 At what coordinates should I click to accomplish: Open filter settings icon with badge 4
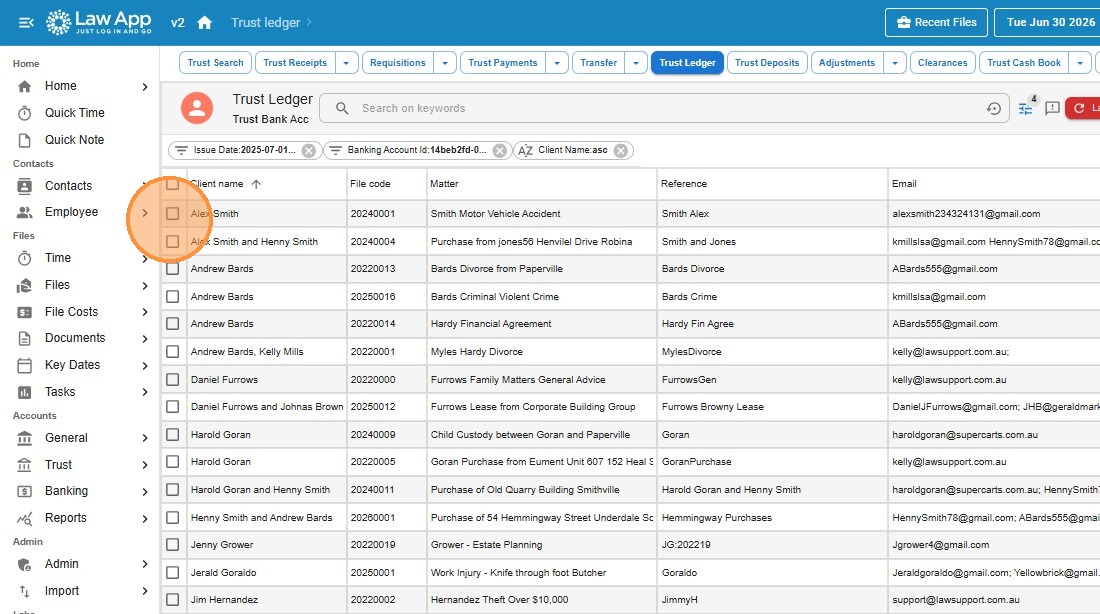pos(1026,108)
